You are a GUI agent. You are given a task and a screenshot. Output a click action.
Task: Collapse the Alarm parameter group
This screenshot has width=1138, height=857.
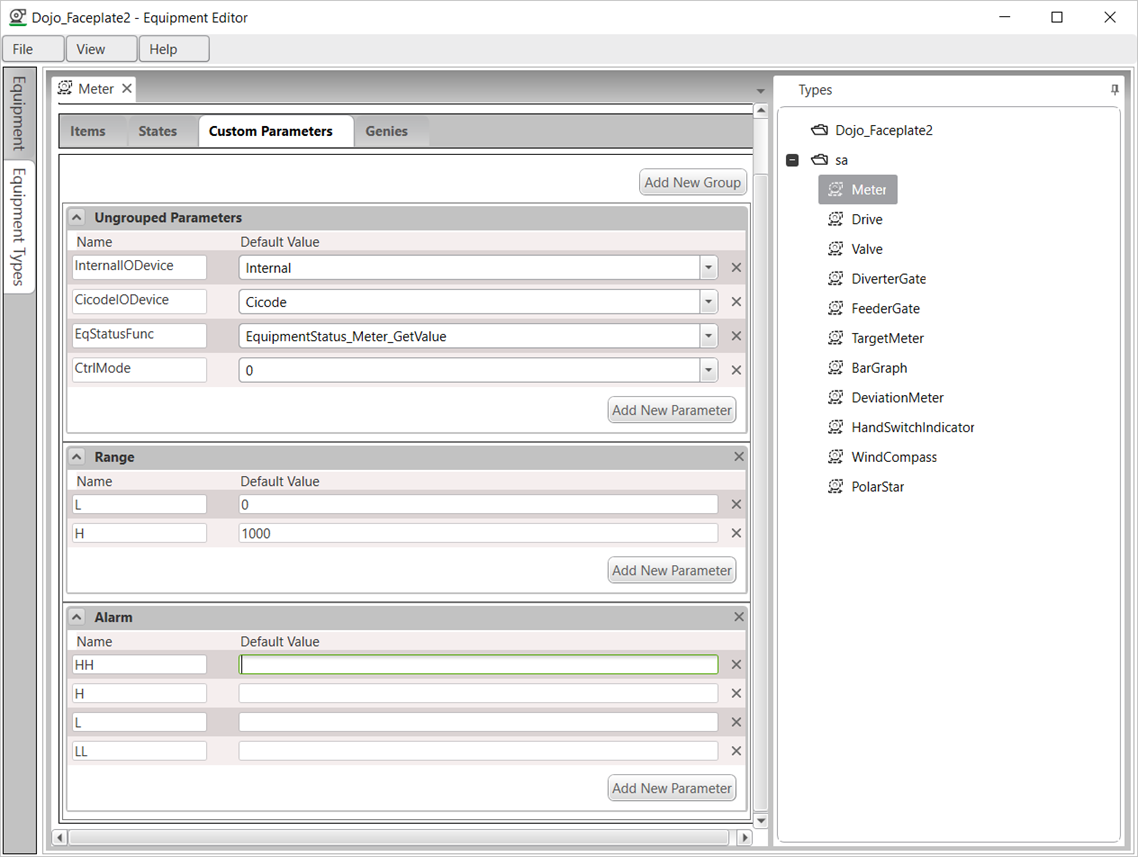(x=78, y=618)
